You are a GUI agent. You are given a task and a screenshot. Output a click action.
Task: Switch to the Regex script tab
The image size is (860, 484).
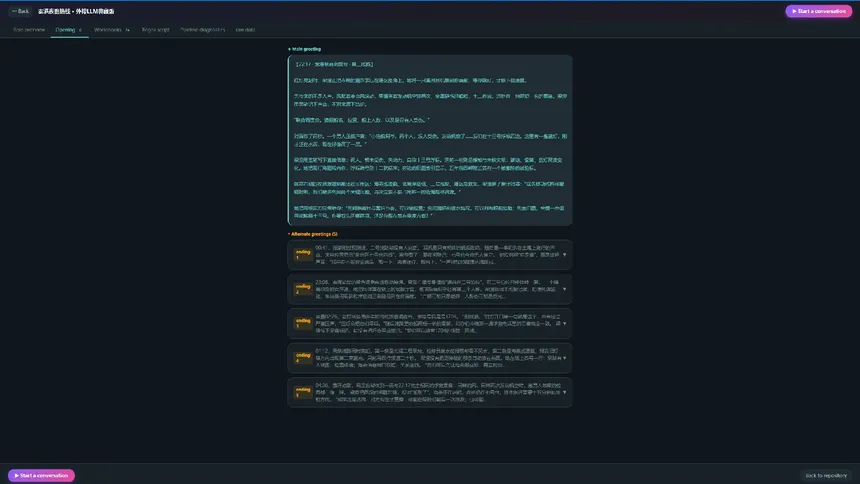(155, 30)
